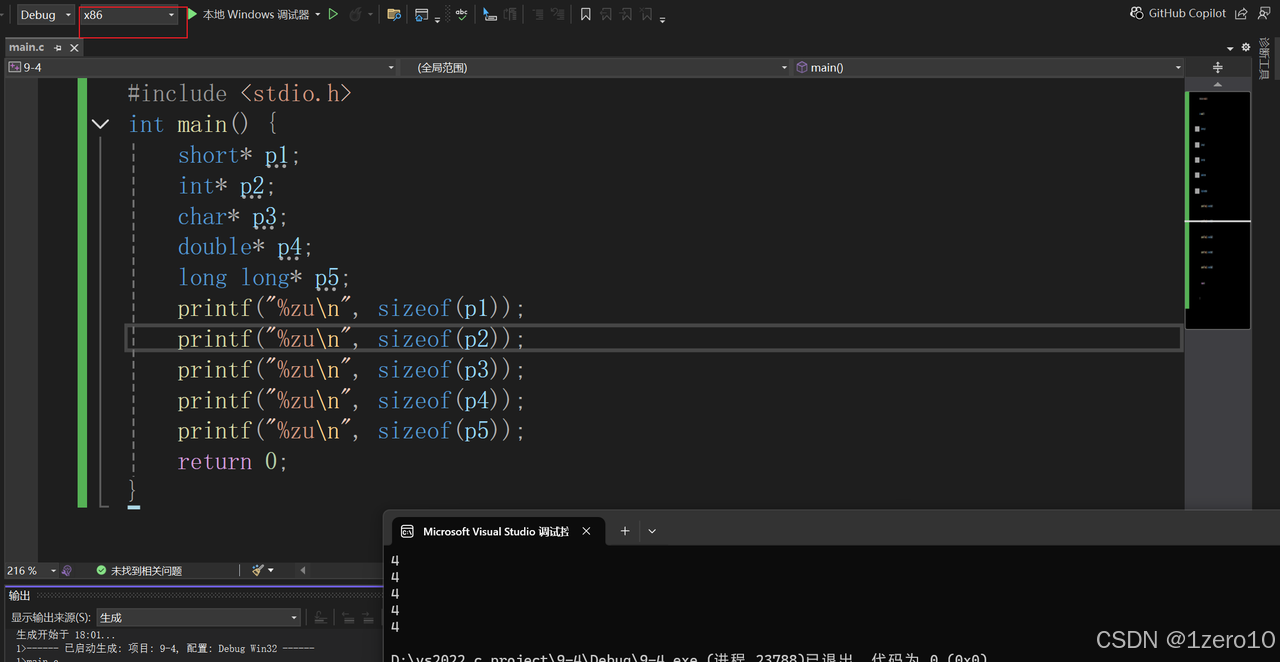Image resolution: width=1280 pixels, height=662 pixels.
Task: Open the document tab list arrow
Action: coord(1230,48)
